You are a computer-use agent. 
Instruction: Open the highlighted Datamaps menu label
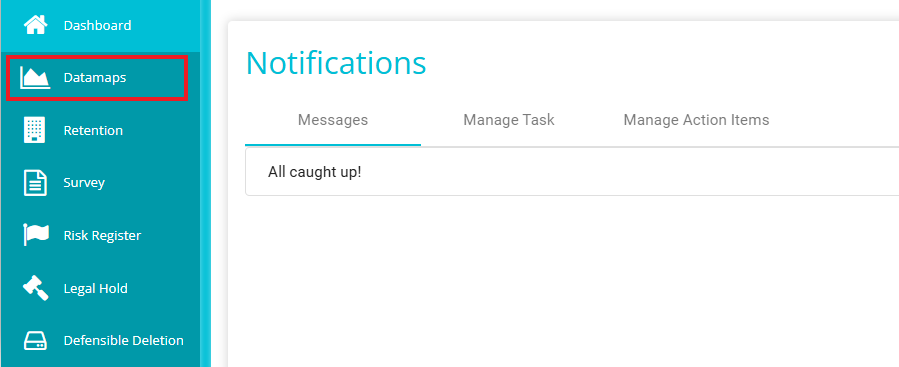[x=95, y=78]
